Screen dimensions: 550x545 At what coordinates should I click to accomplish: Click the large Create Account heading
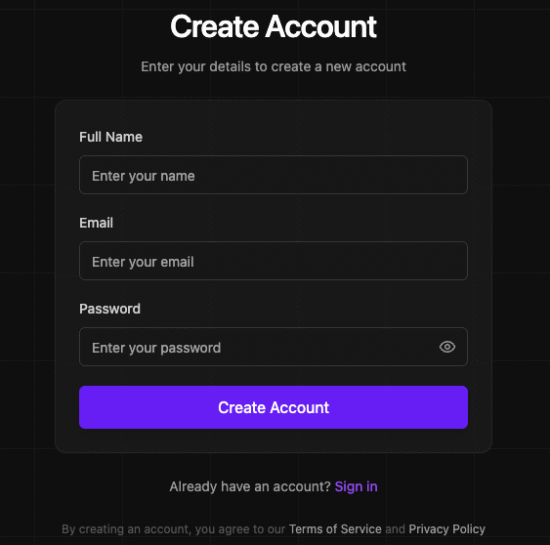point(273,26)
